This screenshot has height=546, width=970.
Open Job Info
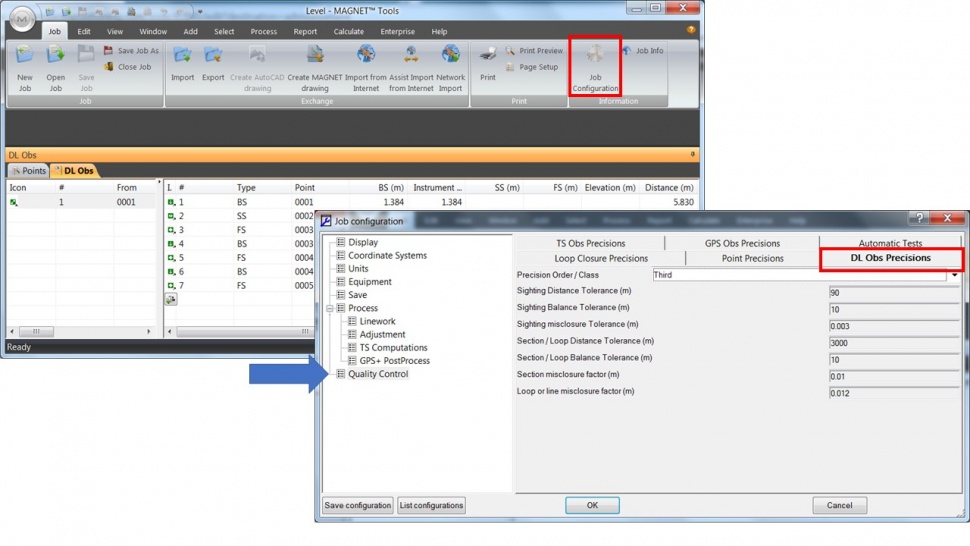click(643, 51)
